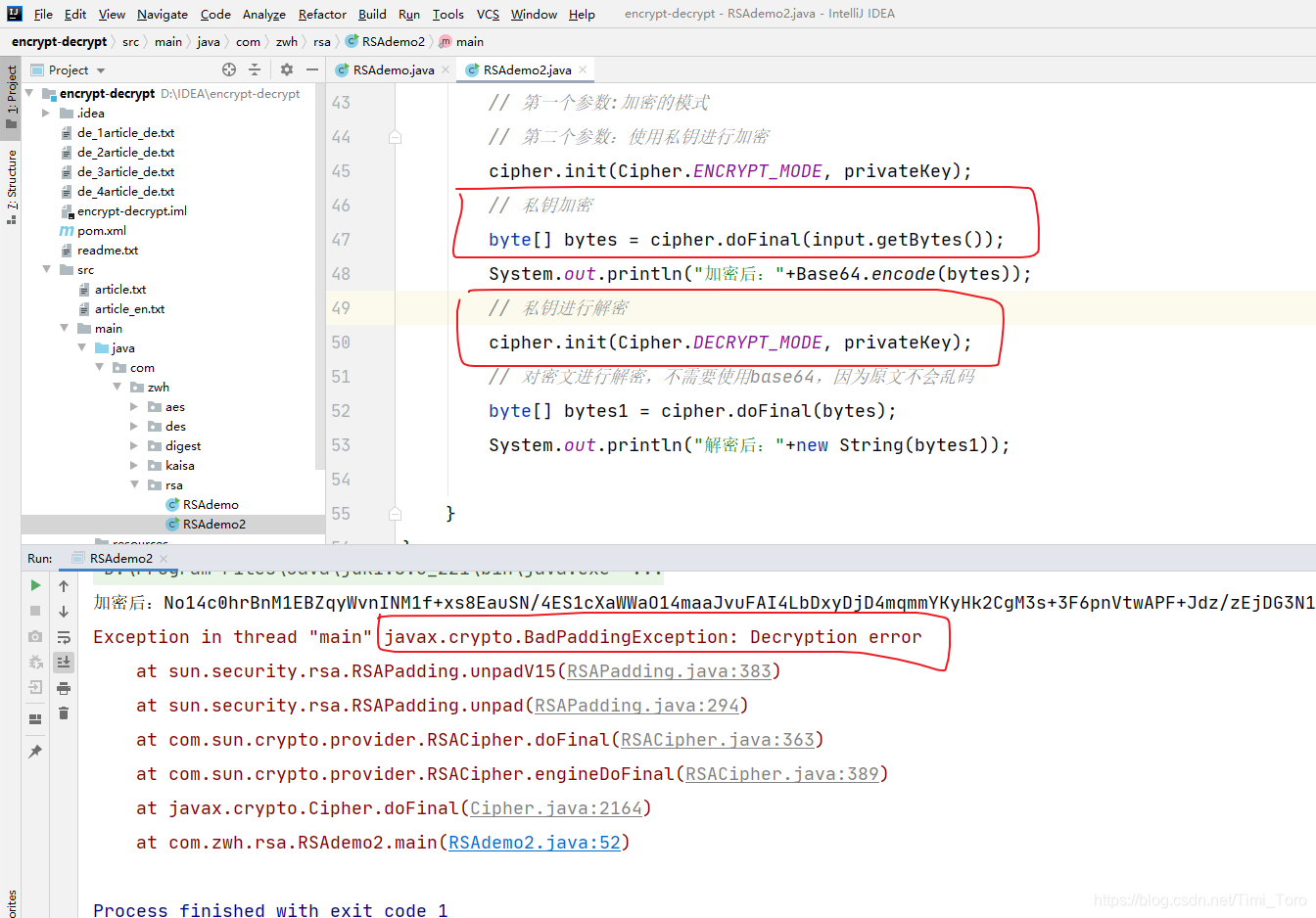
Task: Collapse the java folder
Action: [x=81, y=347]
